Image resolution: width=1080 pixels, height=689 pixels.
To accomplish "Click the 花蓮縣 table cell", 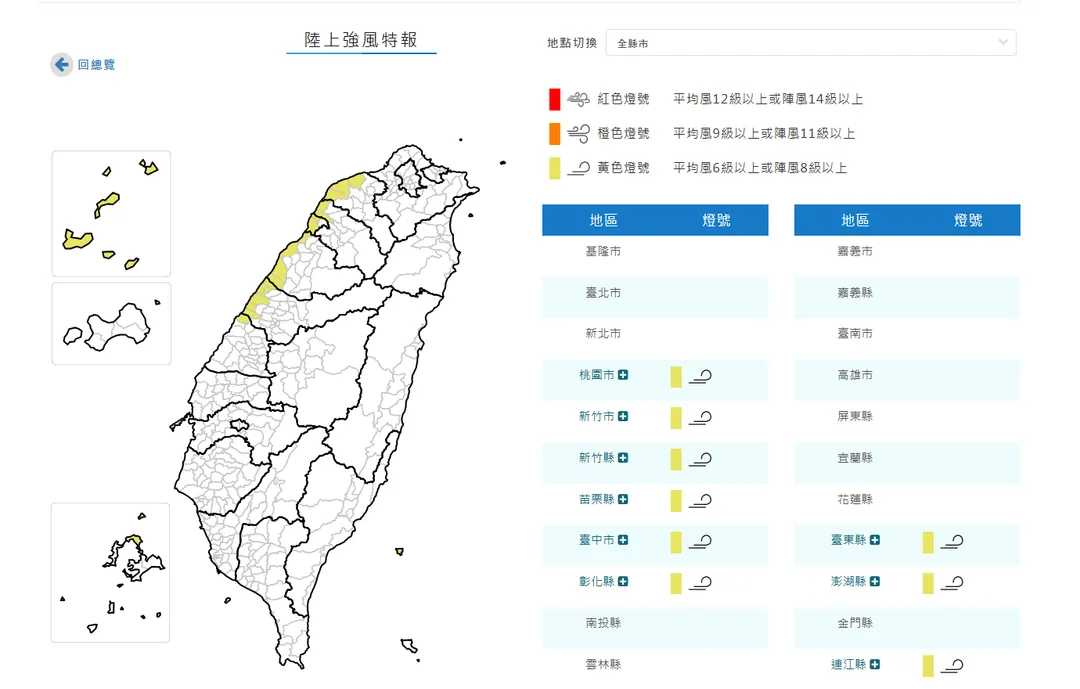I will coord(855,499).
